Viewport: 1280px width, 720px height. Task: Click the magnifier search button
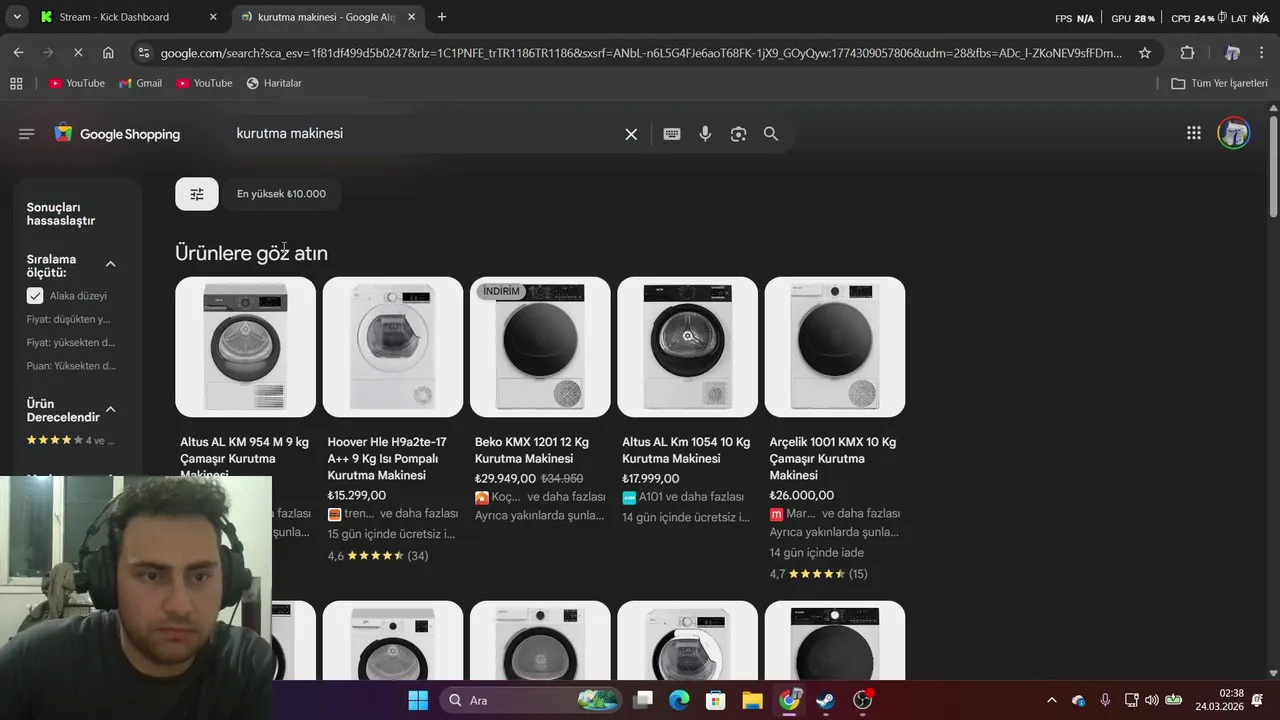[x=771, y=134]
